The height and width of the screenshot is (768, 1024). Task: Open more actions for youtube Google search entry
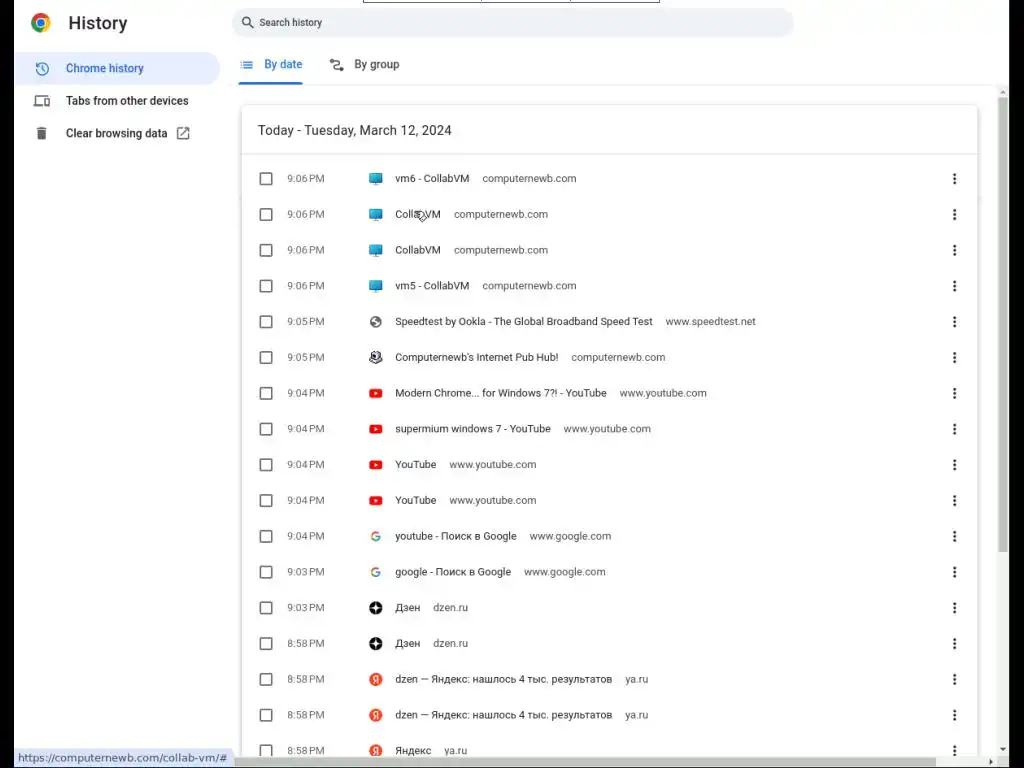[x=954, y=536]
